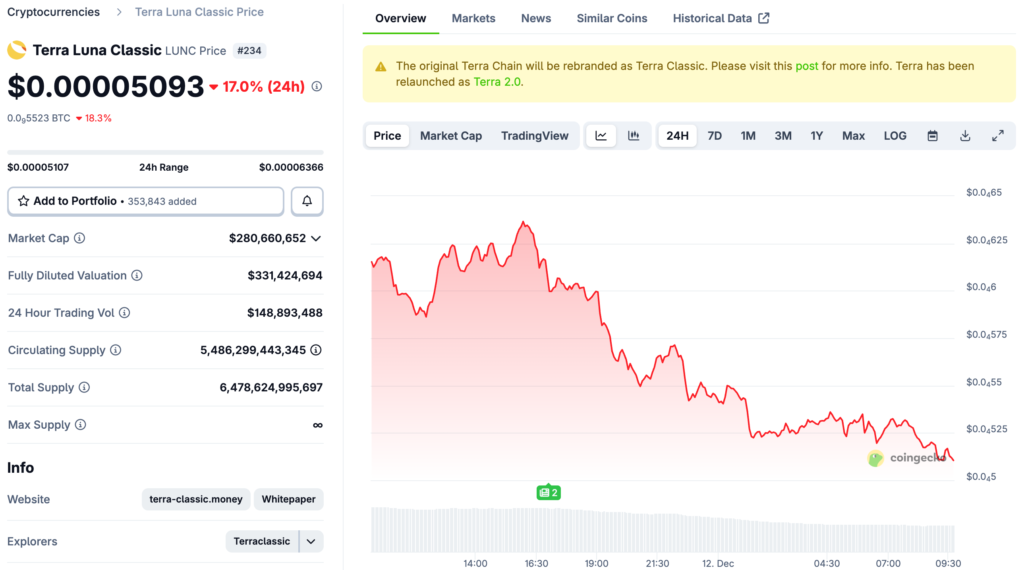
Task: Go to Historical Data tab
Action: click(720, 18)
